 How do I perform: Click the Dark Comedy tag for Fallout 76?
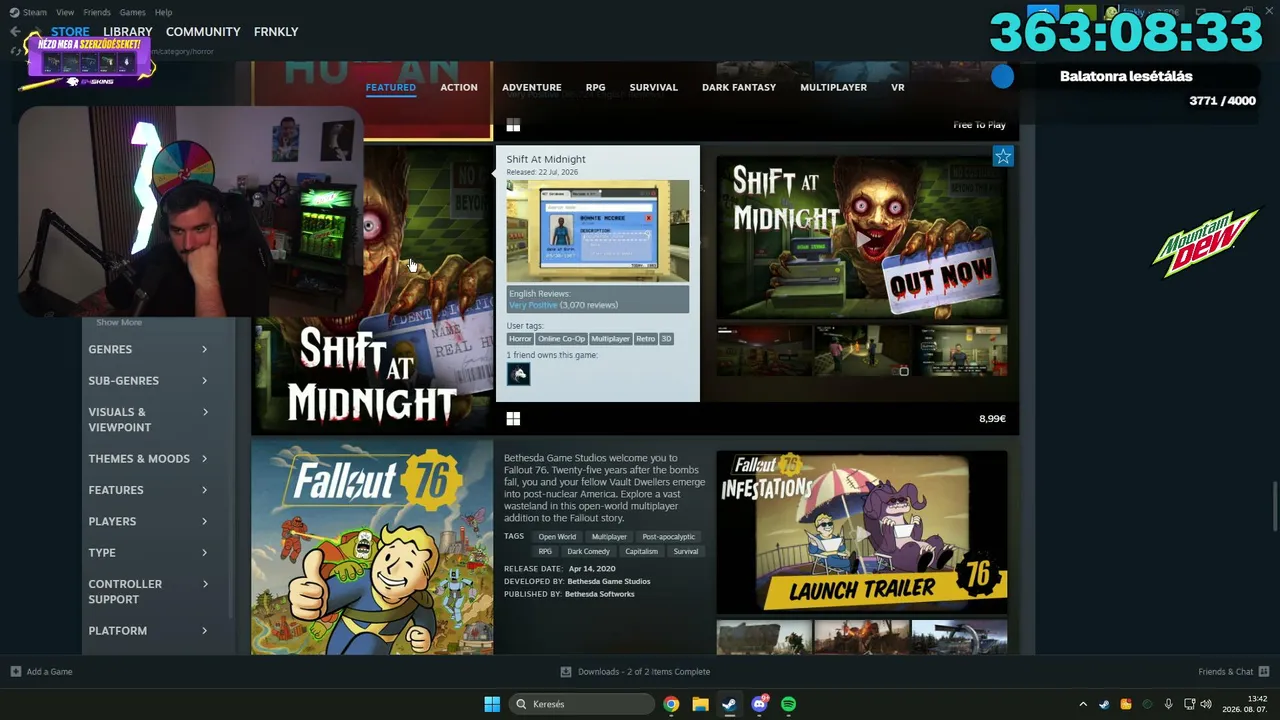588,552
